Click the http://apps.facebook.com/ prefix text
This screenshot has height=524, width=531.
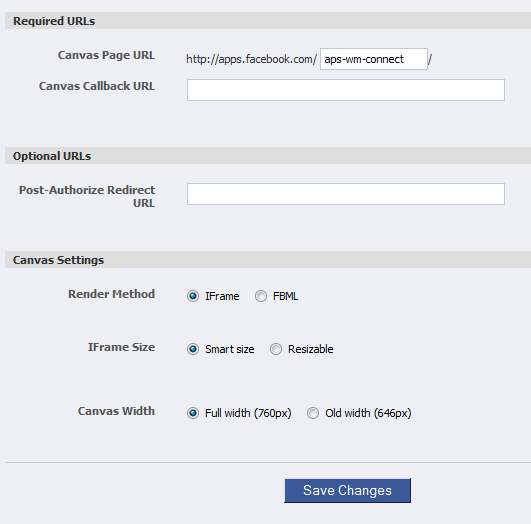pos(251,59)
